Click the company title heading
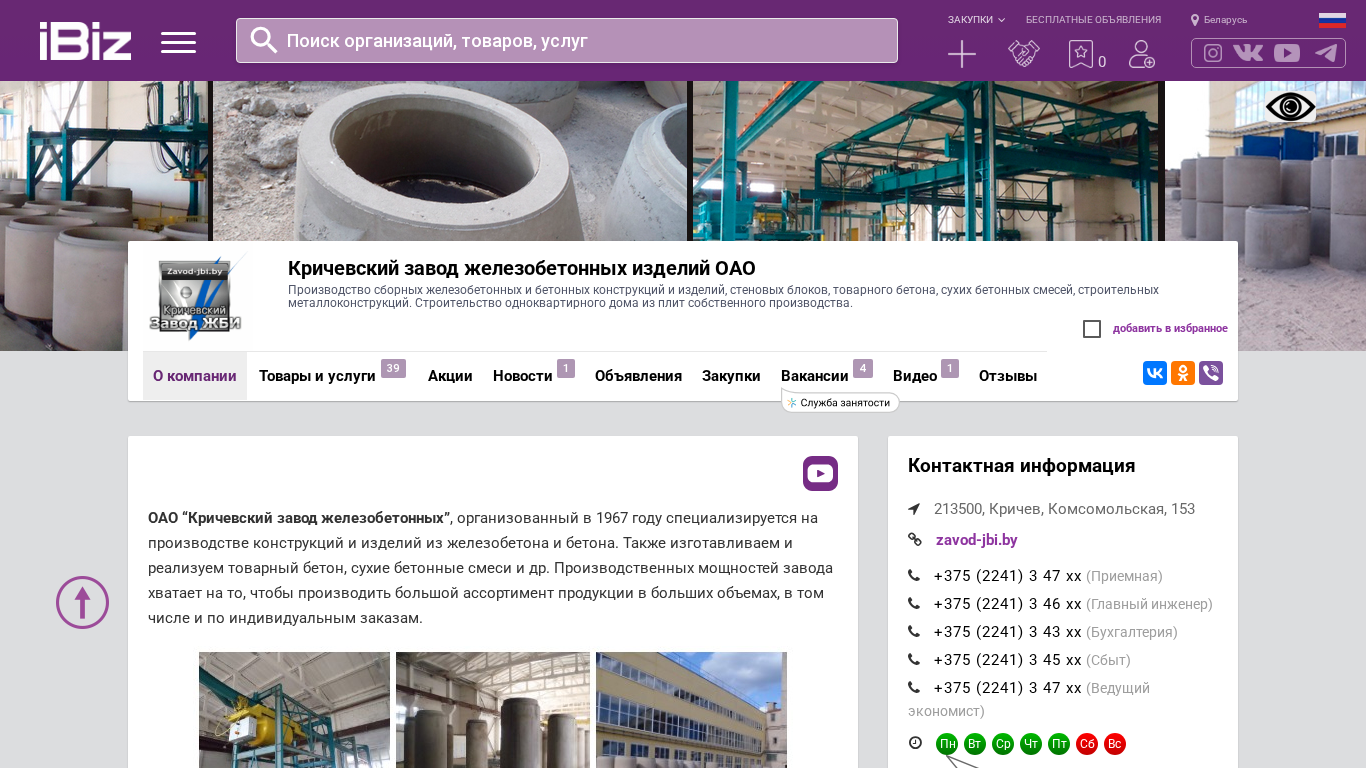This screenshot has height=768, width=1366. (x=522, y=268)
